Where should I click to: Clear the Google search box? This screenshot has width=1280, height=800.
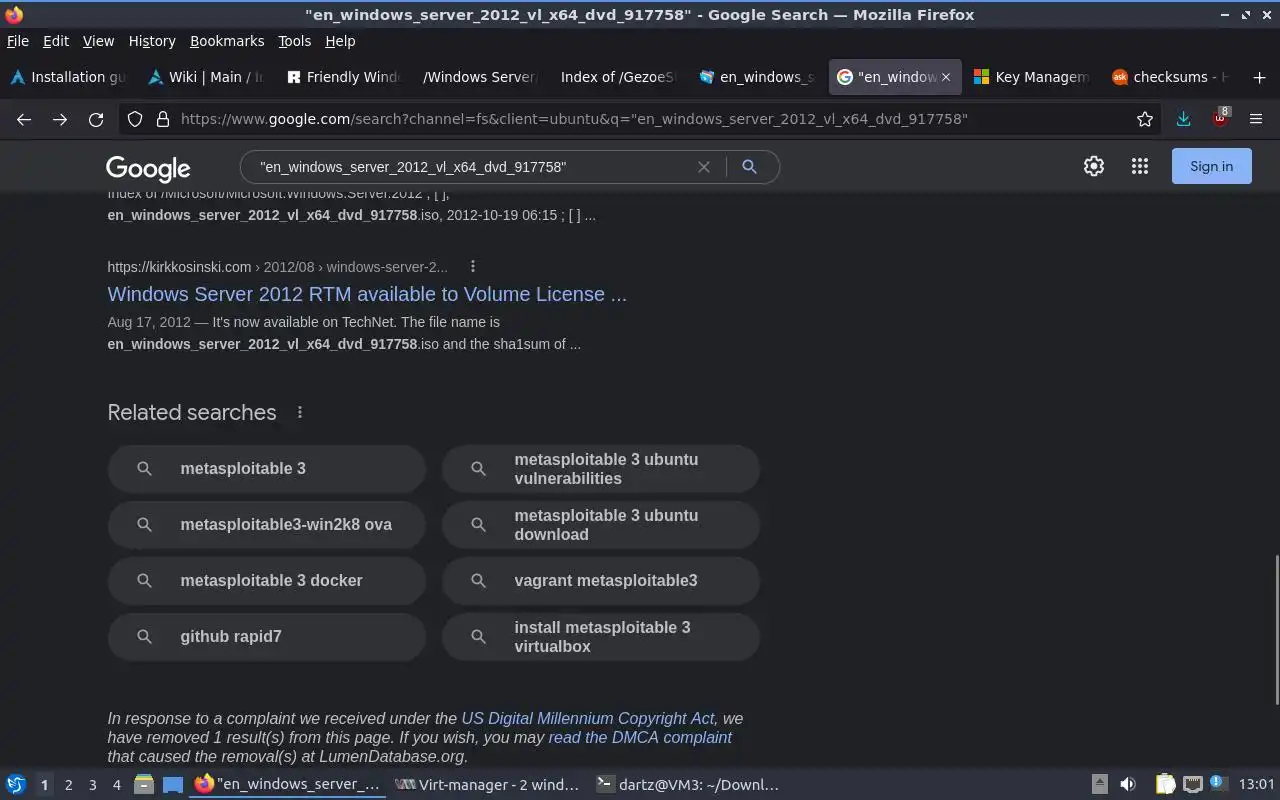tap(704, 167)
